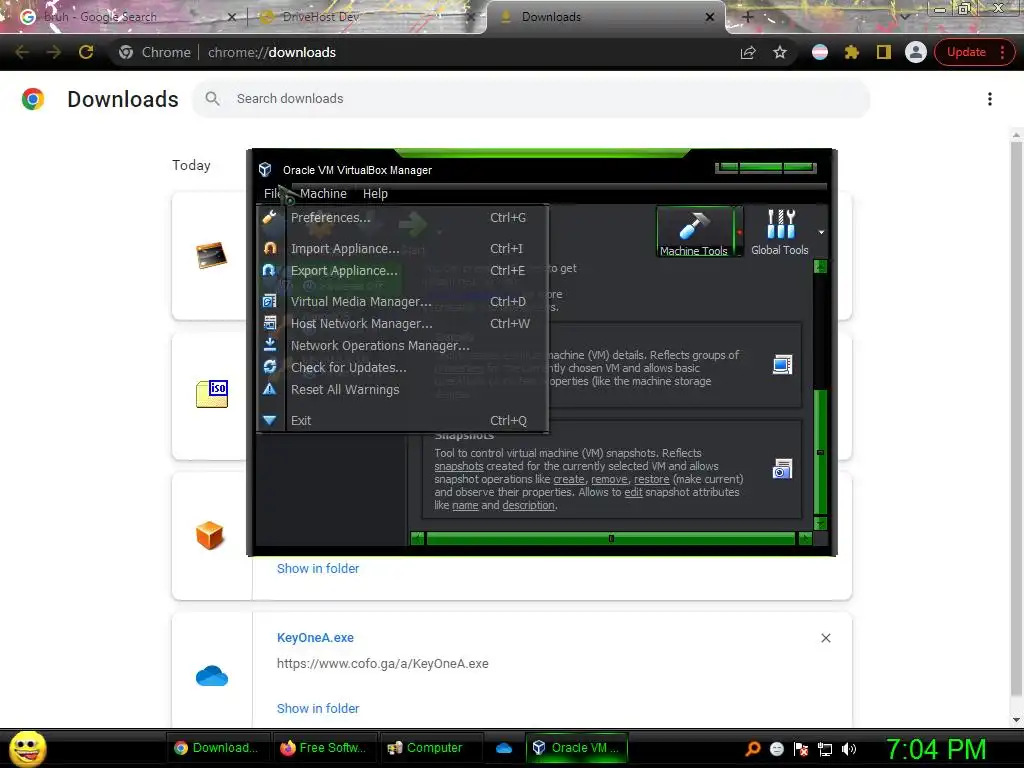Click the VirtualBox cube title bar icon
Image resolution: width=1024 pixels, height=768 pixels.
pyautogui.click(x=265, y=170)
